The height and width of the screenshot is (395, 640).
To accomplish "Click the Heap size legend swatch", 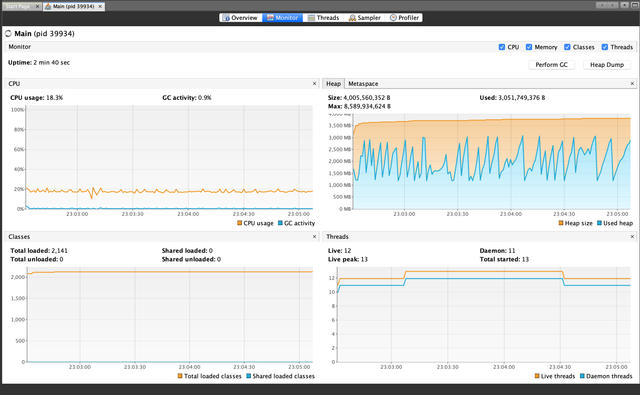I will click(561, 223).
